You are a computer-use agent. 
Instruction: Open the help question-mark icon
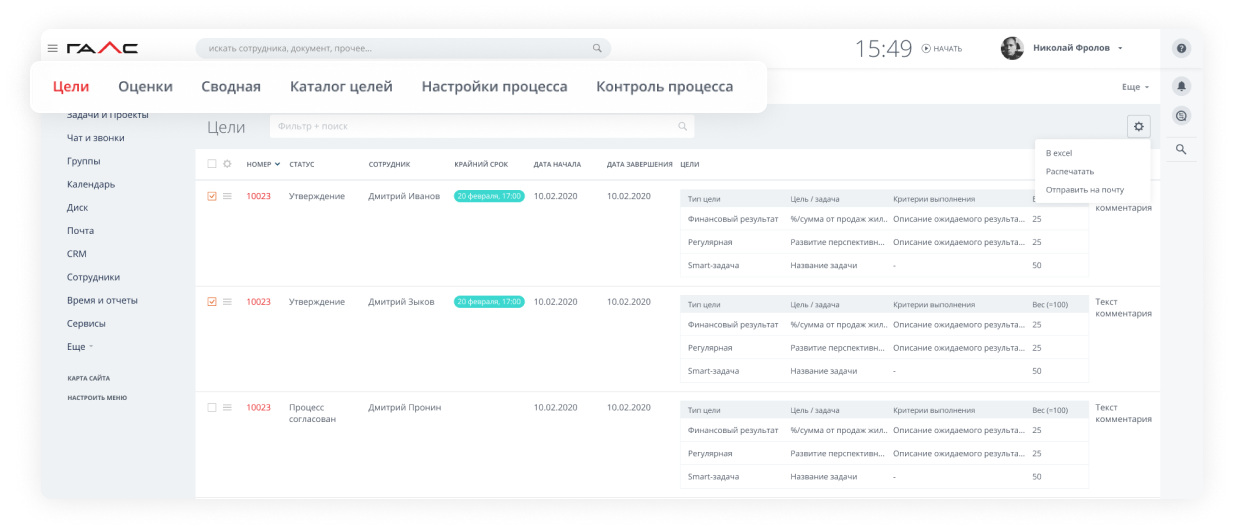[1181, 48]
